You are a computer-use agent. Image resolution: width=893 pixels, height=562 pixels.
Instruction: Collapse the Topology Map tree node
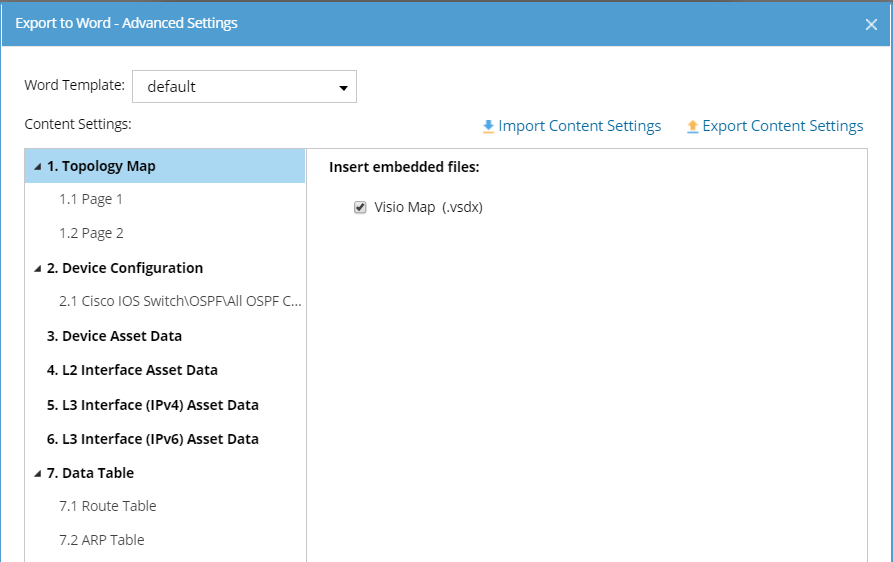pos(37,167)
